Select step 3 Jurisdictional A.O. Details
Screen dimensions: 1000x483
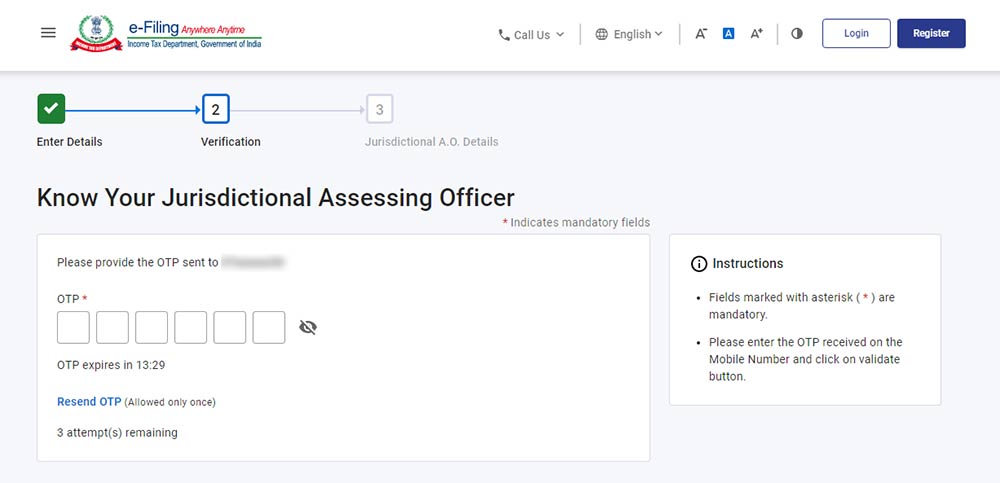(x=379, y=108)
